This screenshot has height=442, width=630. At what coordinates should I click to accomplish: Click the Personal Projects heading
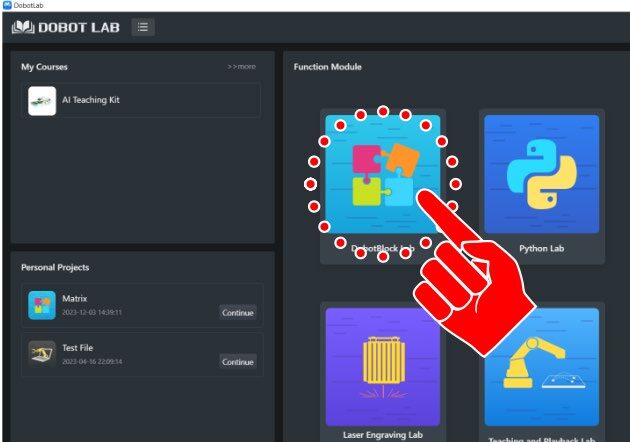[55, 267]
